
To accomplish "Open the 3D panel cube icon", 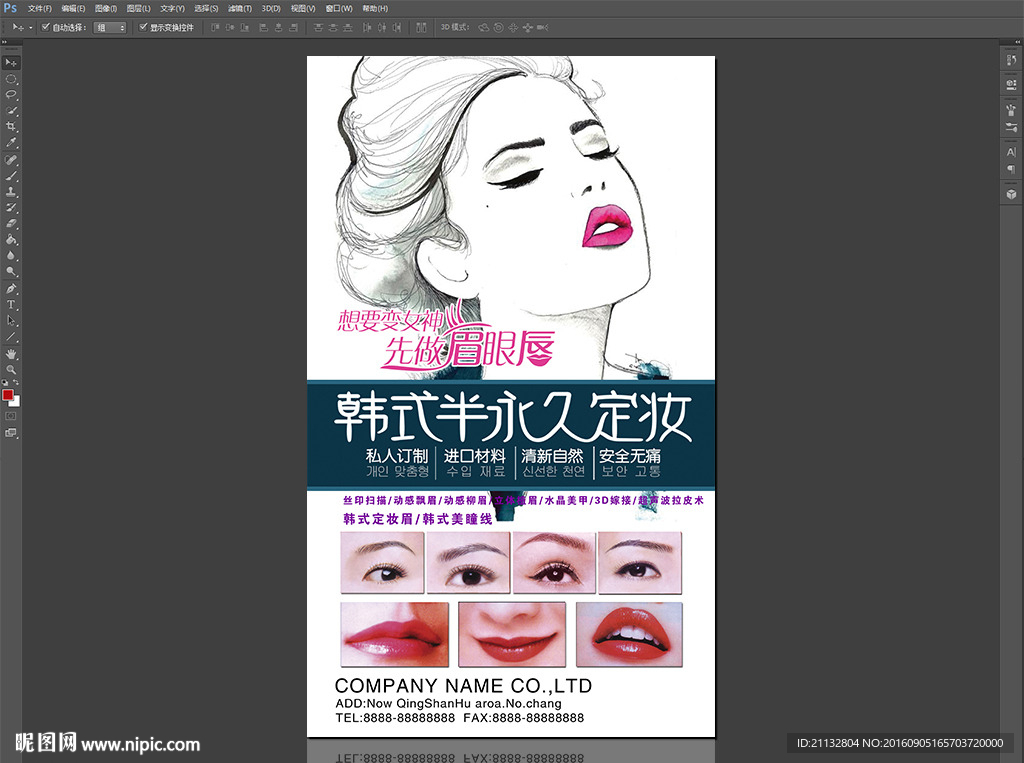I will [1011, 195].
